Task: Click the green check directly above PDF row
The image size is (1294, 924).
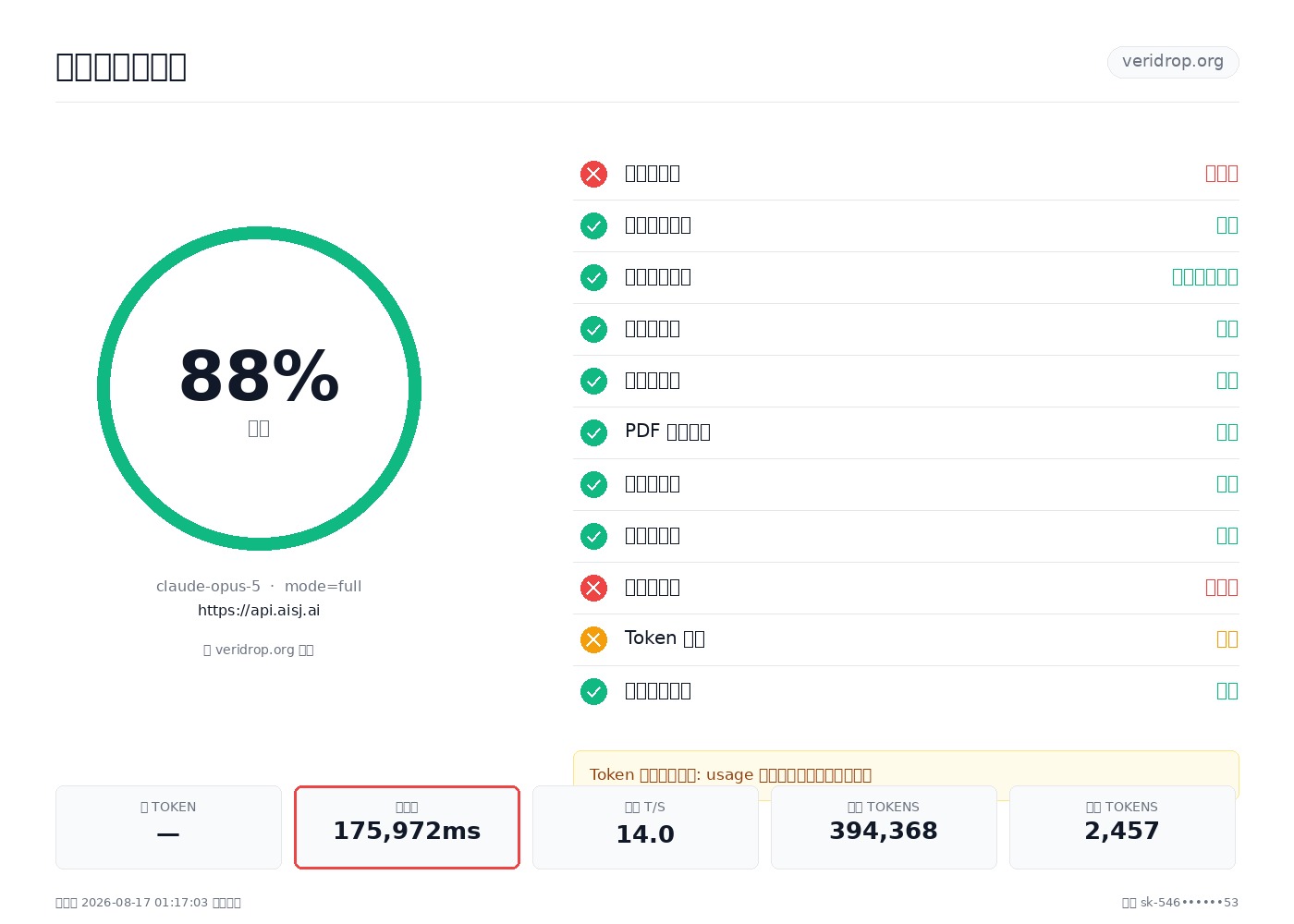Action: pos(593,381)
